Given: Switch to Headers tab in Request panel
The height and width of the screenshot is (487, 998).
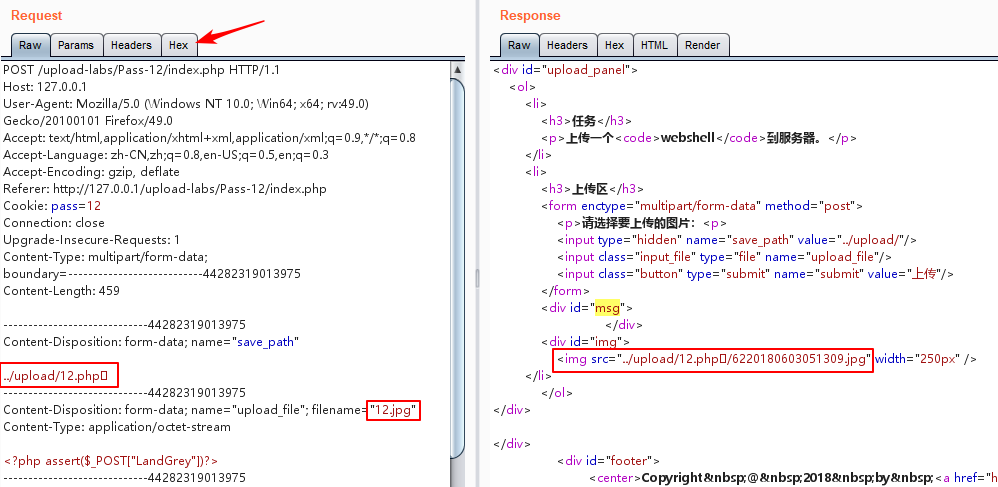Looking at the screenshot, I should pyautogui.click(x=131, y=45).
